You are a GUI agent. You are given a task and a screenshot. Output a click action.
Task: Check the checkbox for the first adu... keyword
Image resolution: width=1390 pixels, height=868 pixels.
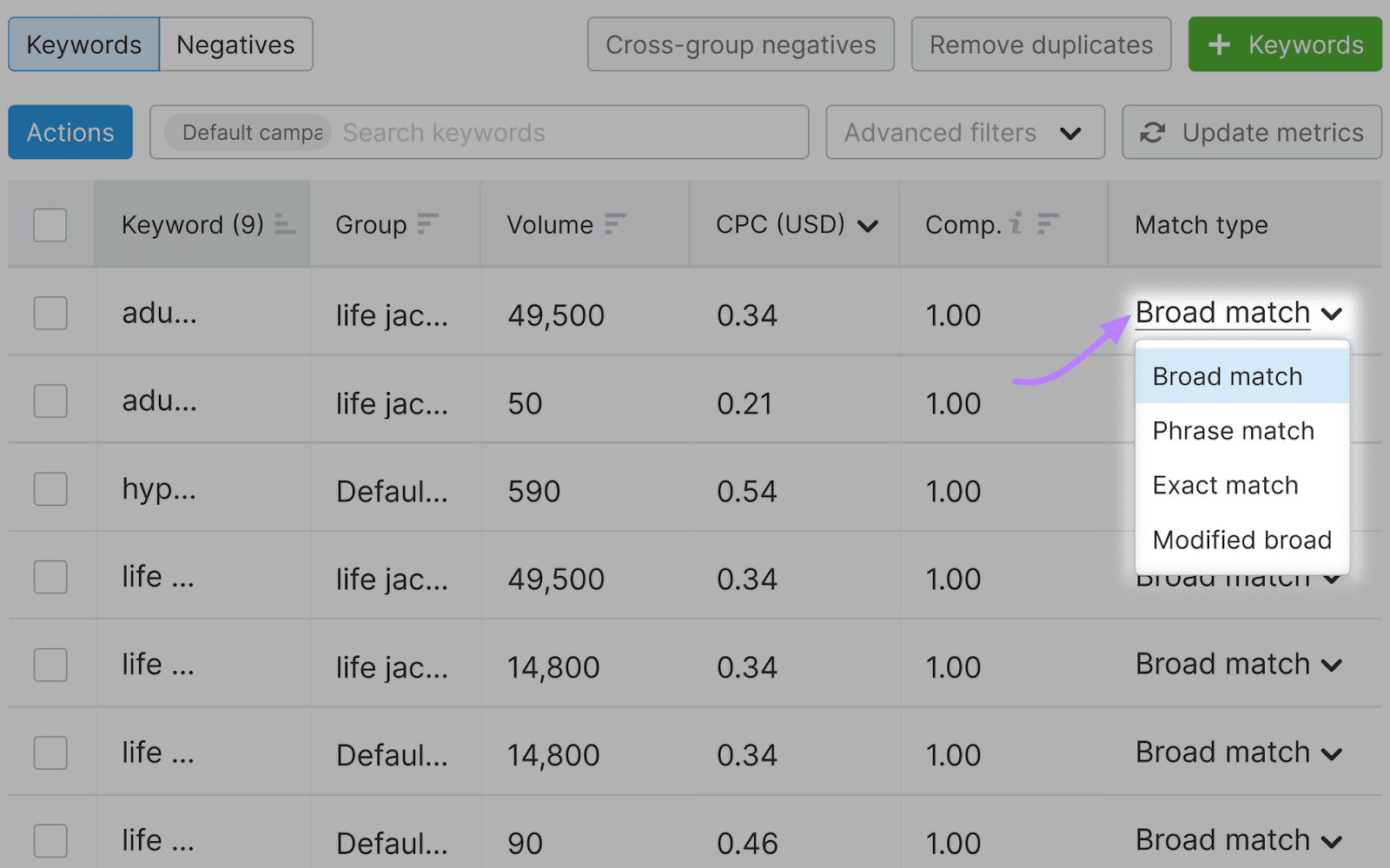[50, 314]
